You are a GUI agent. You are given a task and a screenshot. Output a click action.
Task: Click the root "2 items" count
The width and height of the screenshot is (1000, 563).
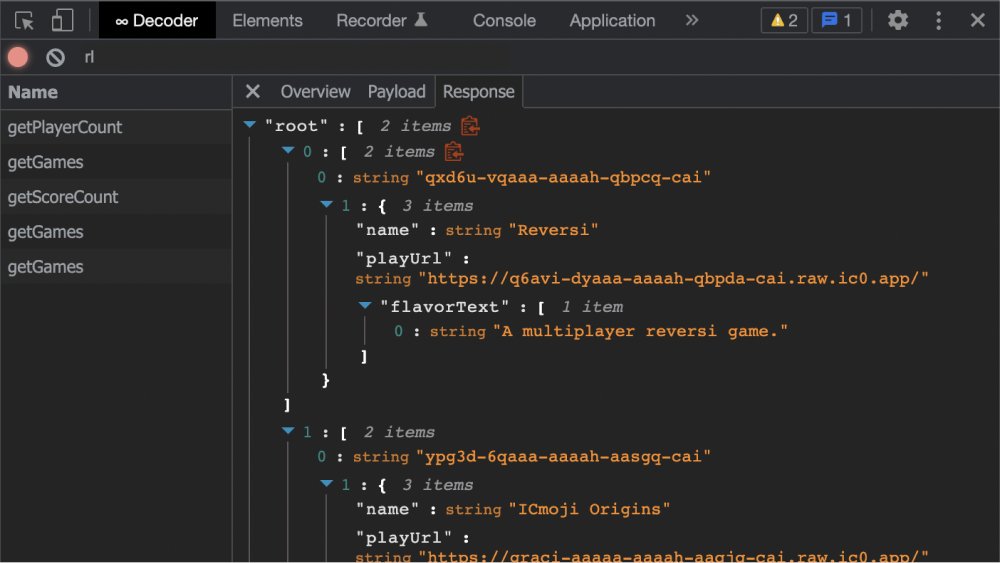coord(416,126)
